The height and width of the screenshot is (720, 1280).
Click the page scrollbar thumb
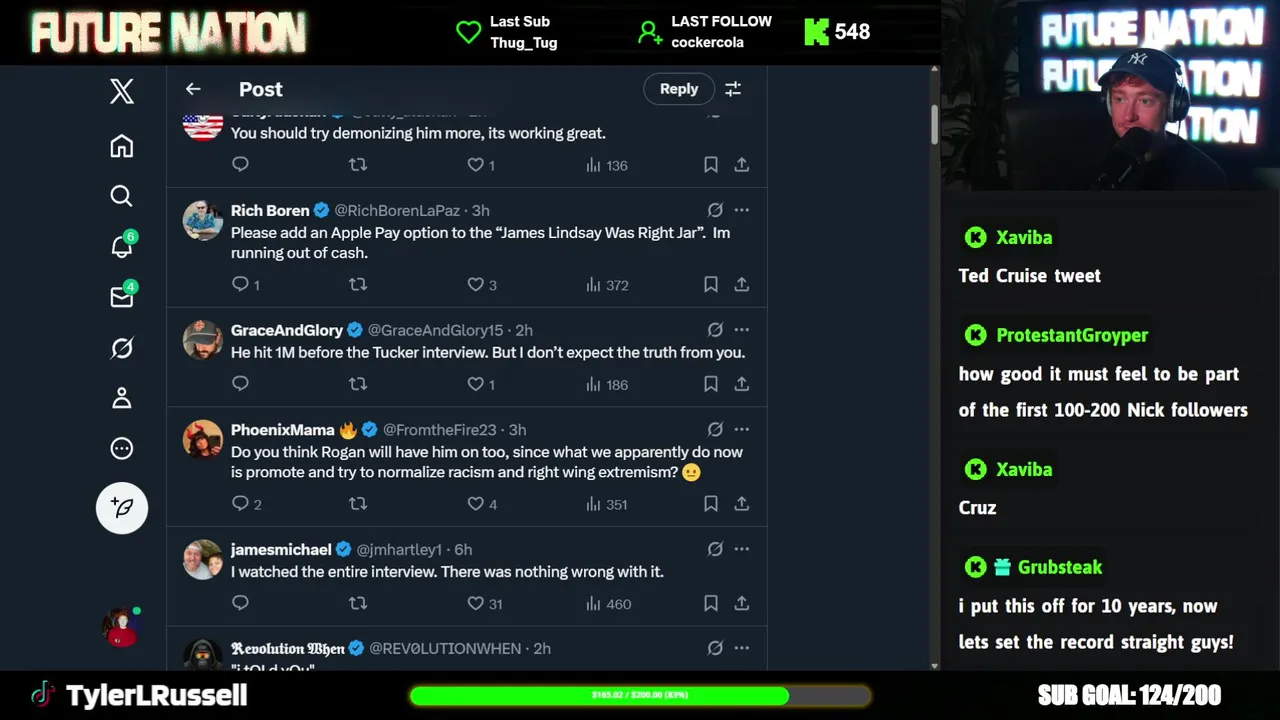935,124
